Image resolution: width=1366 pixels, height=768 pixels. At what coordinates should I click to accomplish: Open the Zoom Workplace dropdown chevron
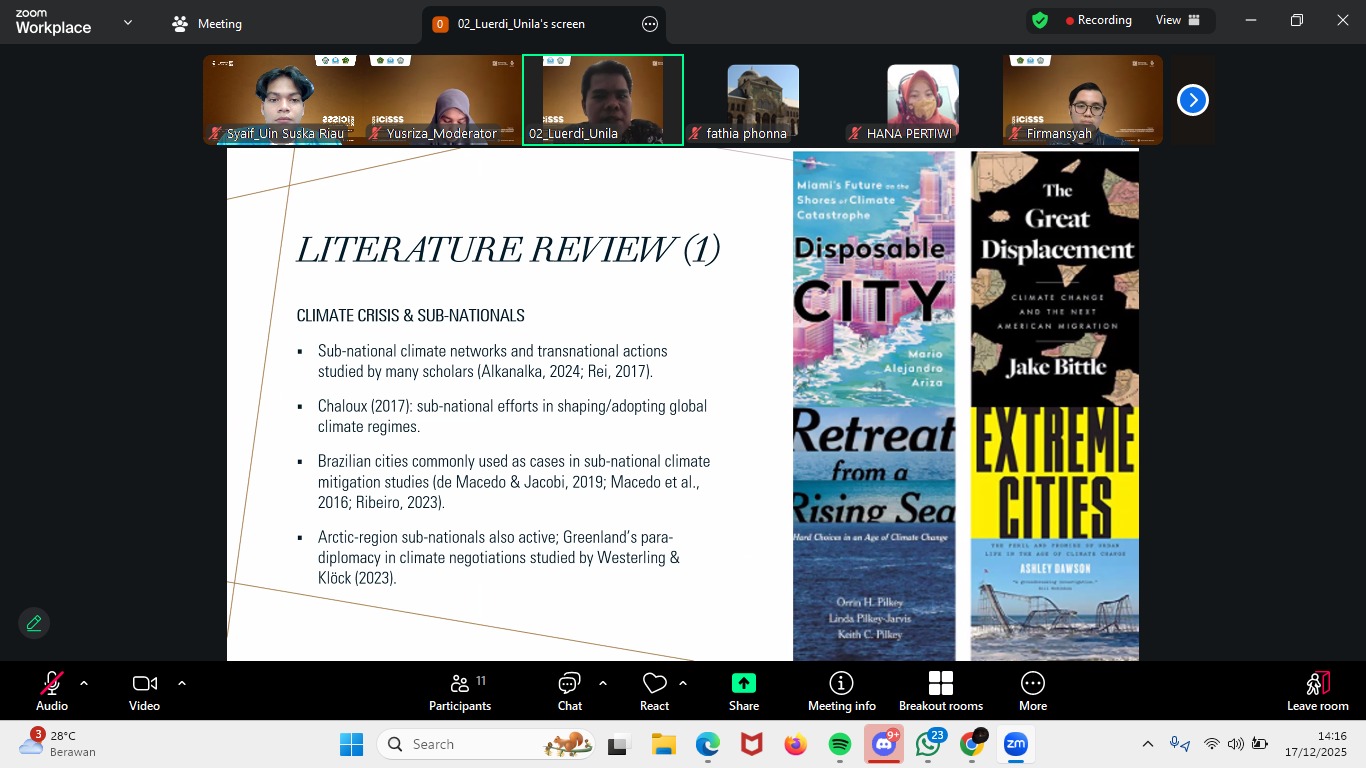128,22
